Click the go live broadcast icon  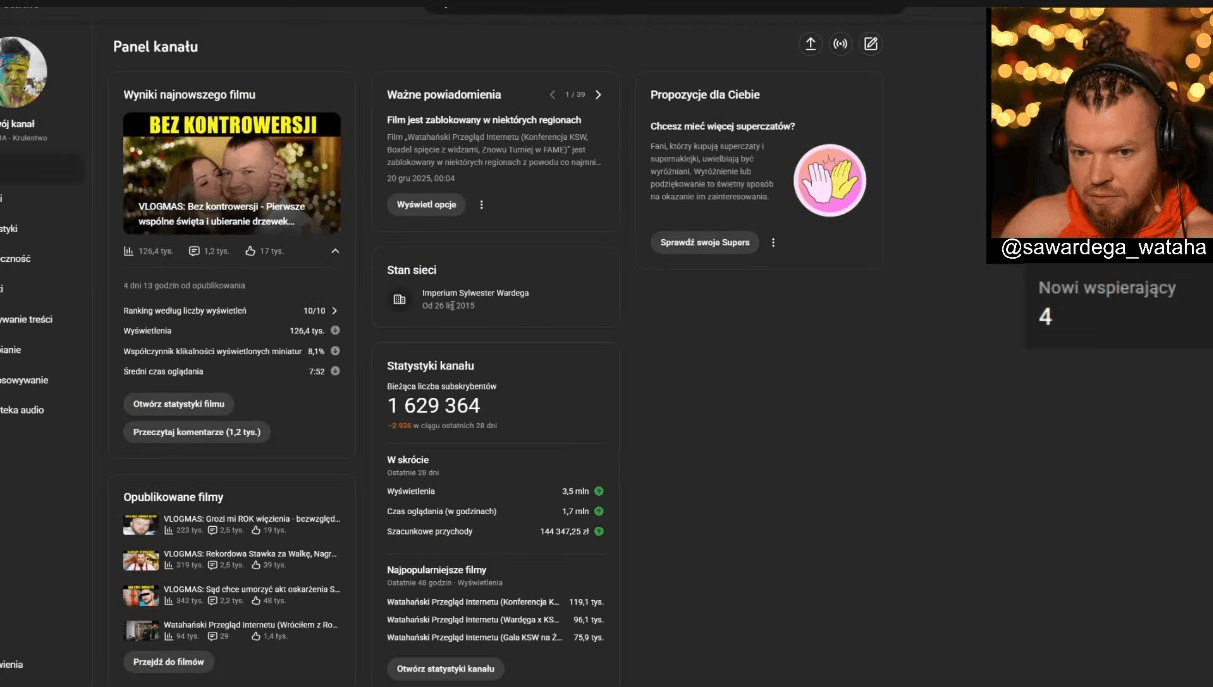point(840,43)
